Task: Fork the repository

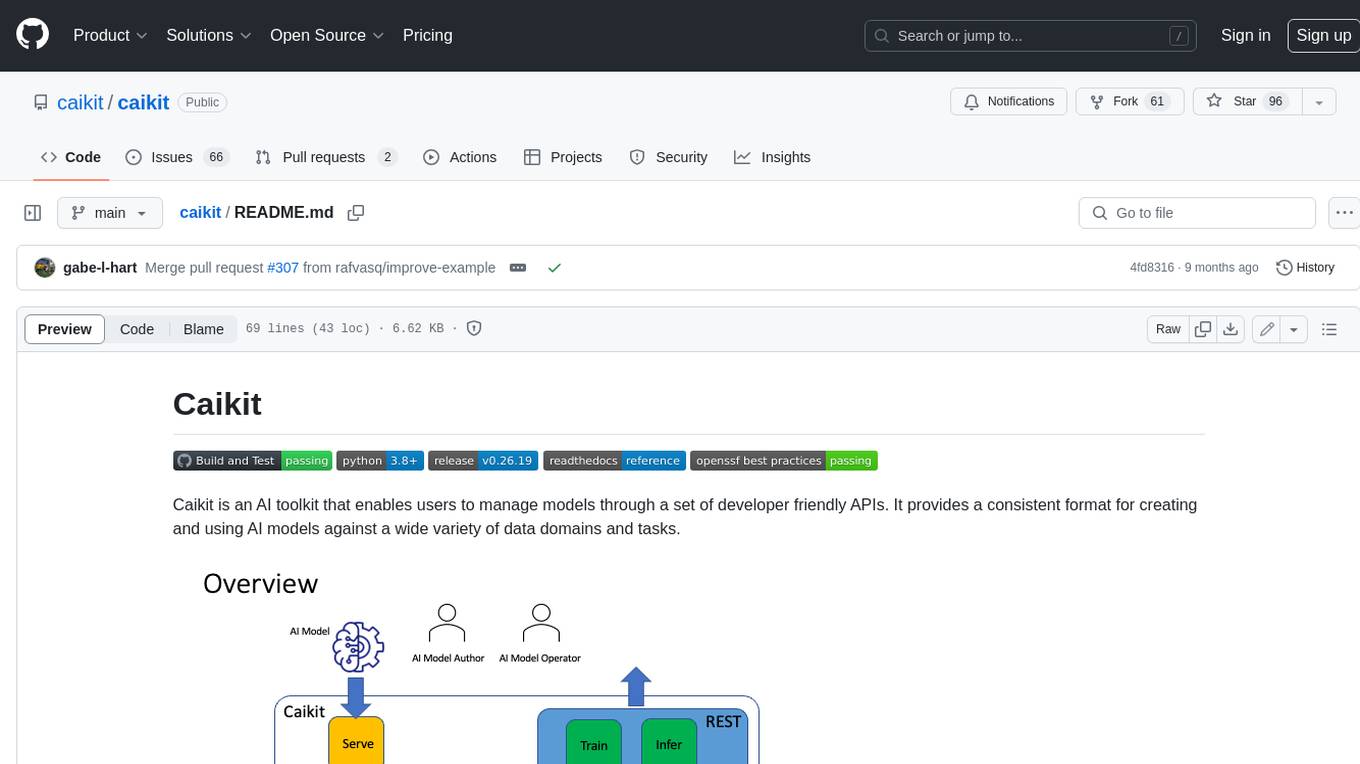Action: pyautogui.click(x=1130, y=102)
